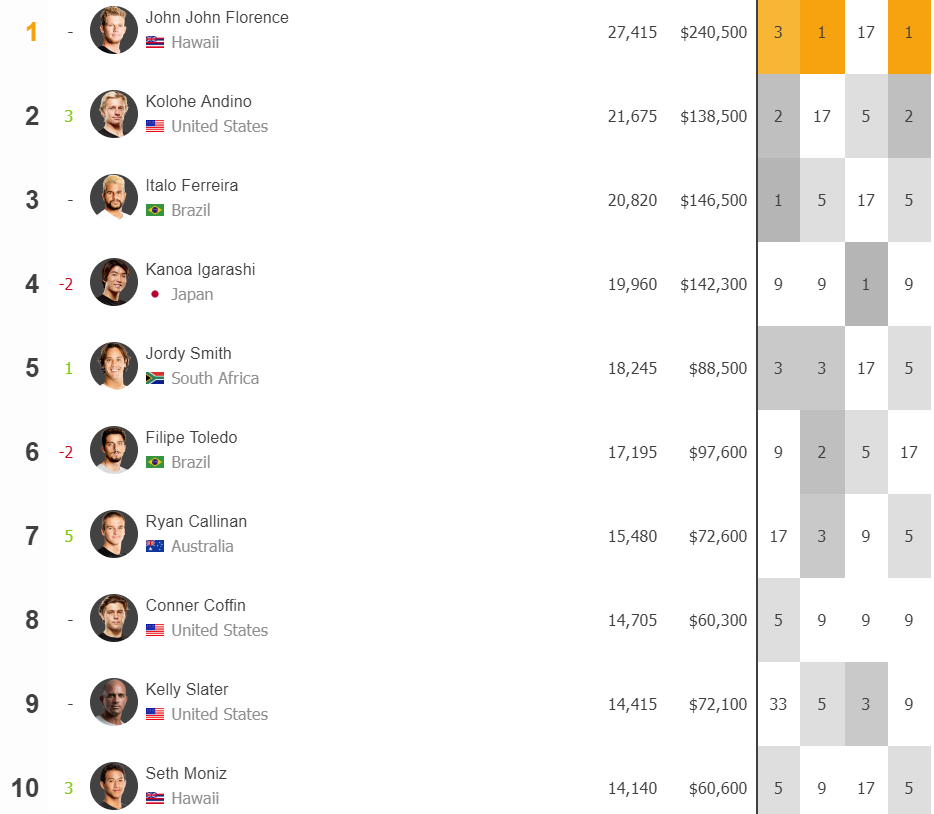
Task: Click Kolohe Andino's $138,500 prize money
Action: click(x=714, y=116)
